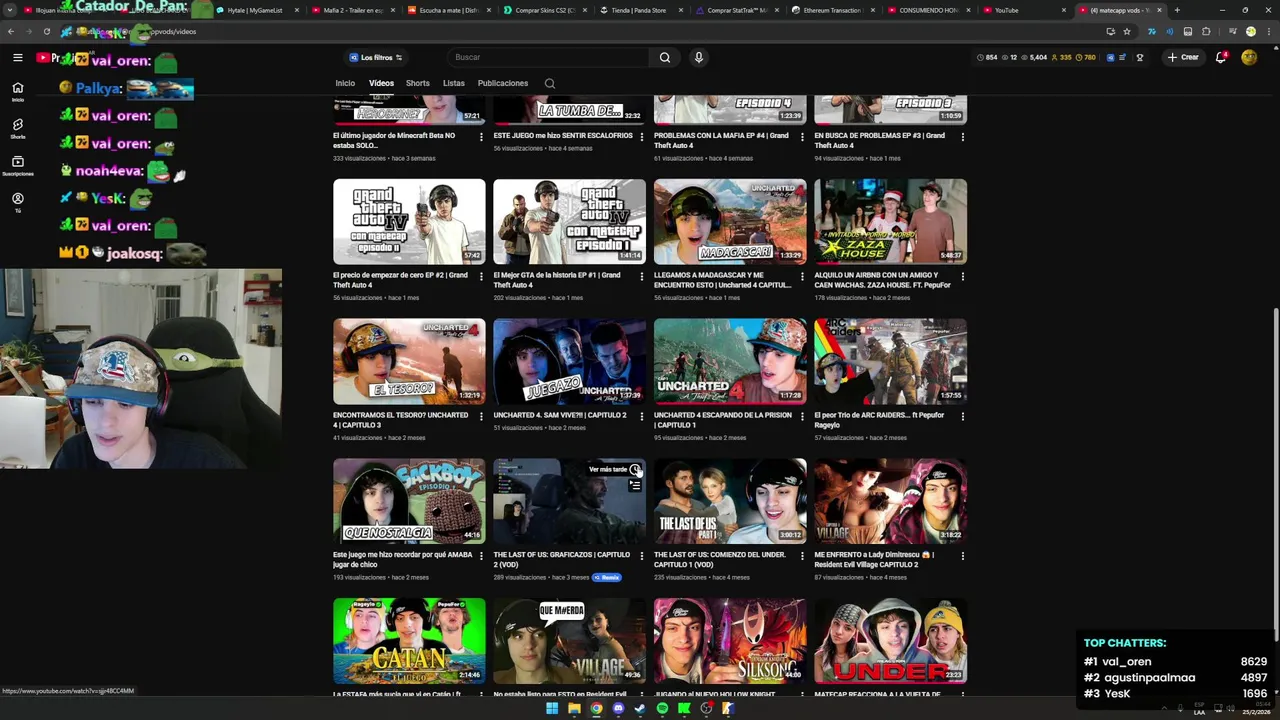Open options for El precio de empezar de cero

point(481,277)
